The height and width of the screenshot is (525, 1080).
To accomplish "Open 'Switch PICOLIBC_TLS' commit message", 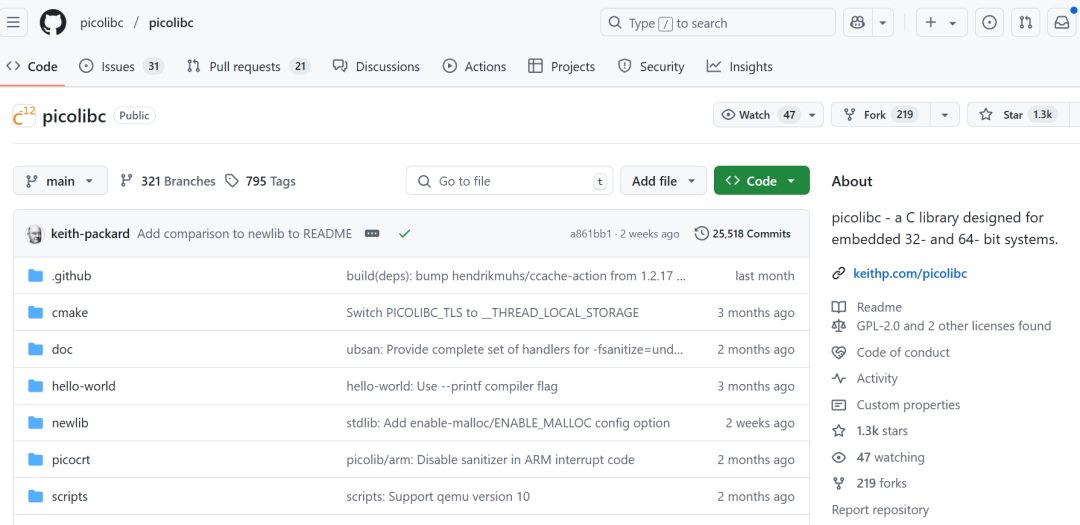I will point(492,312).
